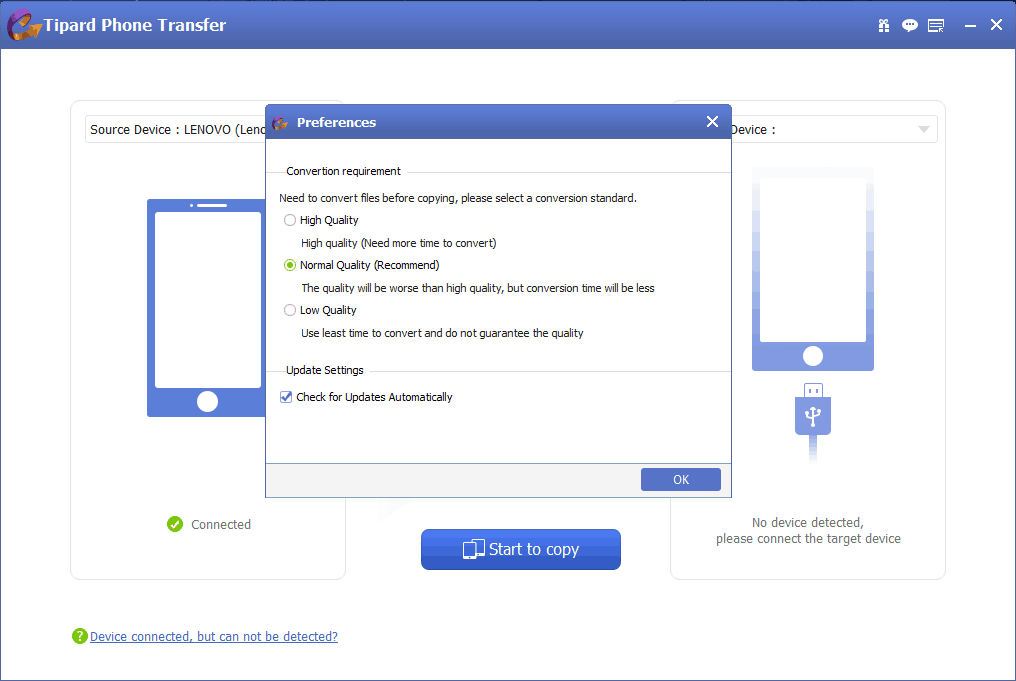Open the Target Device dropdown
This screenshot has width=1016, height=681.
(x=921, y=129)
